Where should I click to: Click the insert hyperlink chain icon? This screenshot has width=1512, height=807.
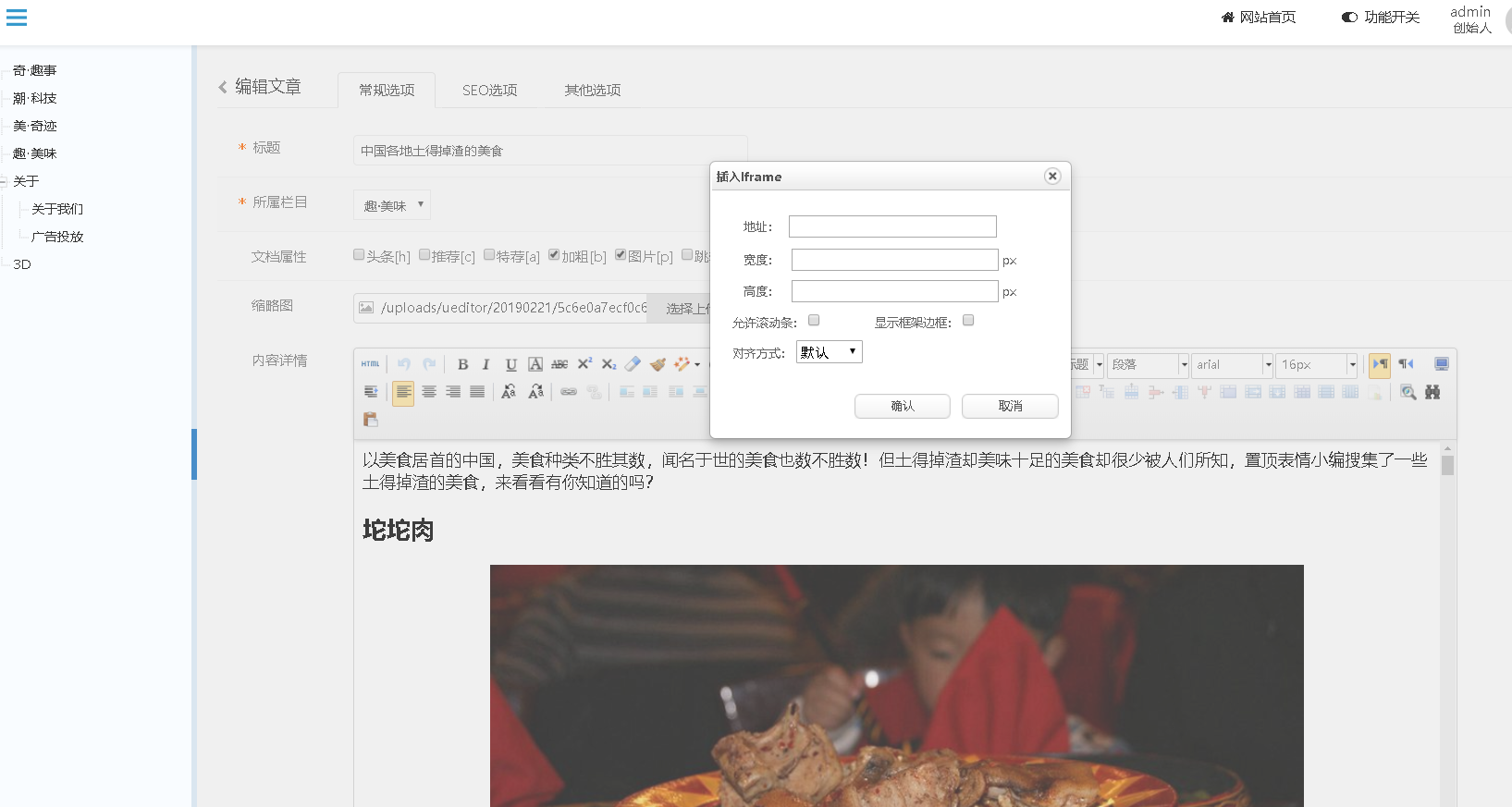coord(569,392)
